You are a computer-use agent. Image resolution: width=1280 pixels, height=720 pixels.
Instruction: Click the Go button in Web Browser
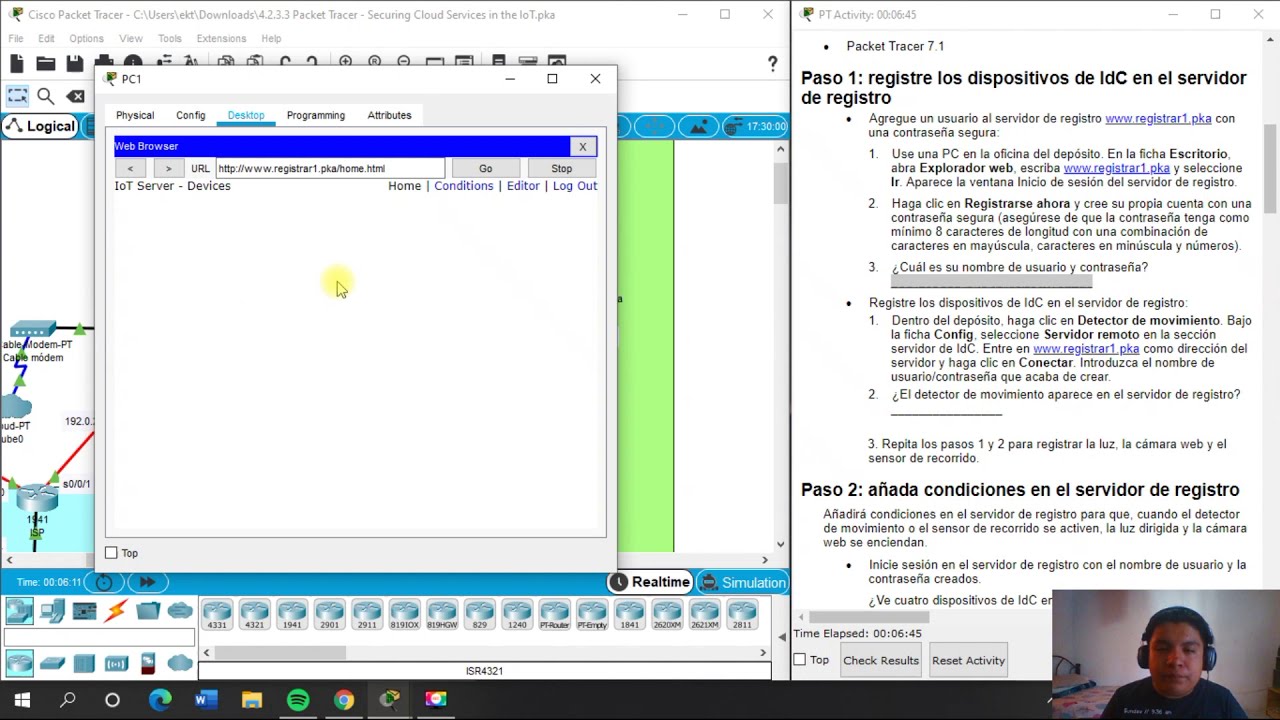tap(485, 168)
